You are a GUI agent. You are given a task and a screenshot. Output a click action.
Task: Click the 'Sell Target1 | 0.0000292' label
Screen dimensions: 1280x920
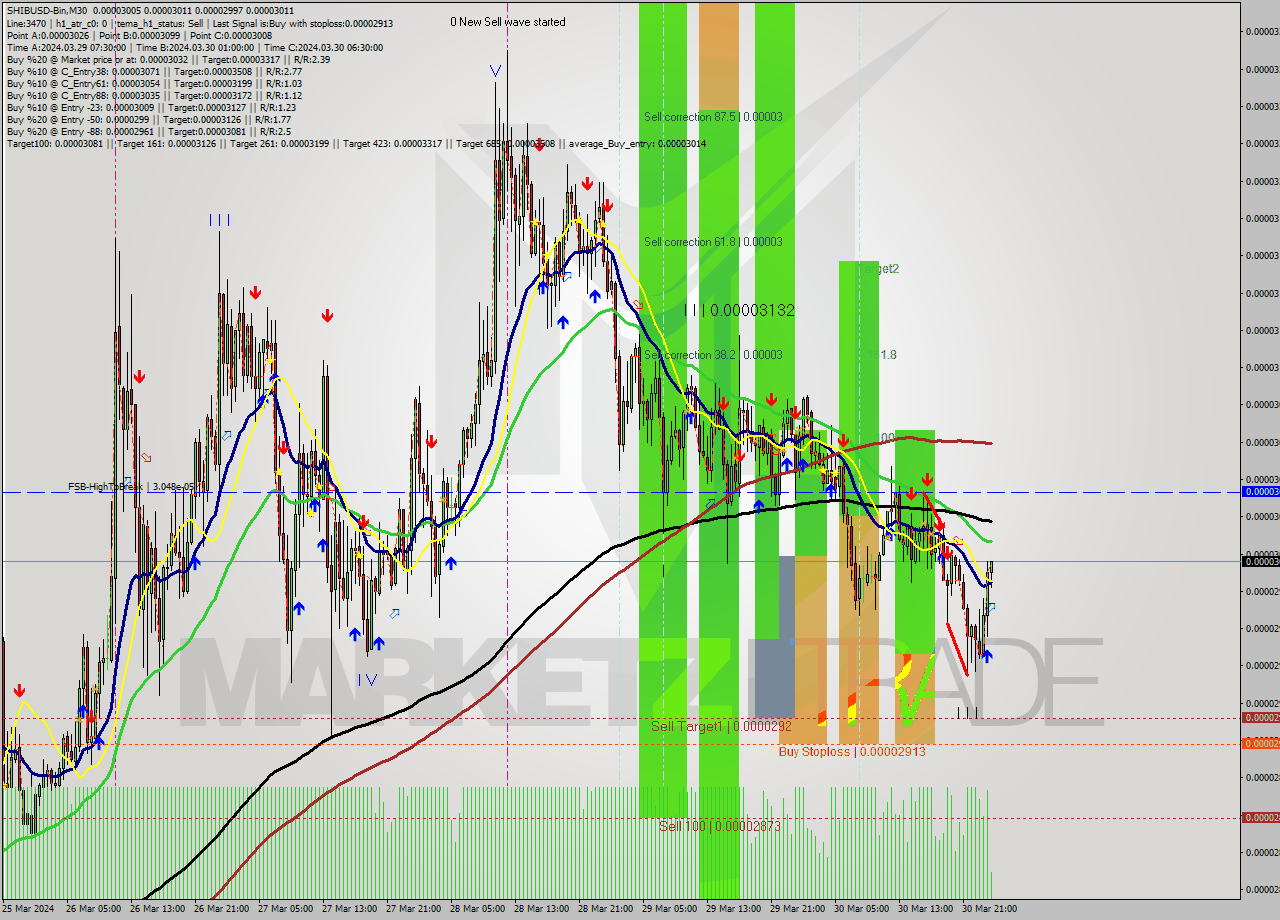click(721, 727)
